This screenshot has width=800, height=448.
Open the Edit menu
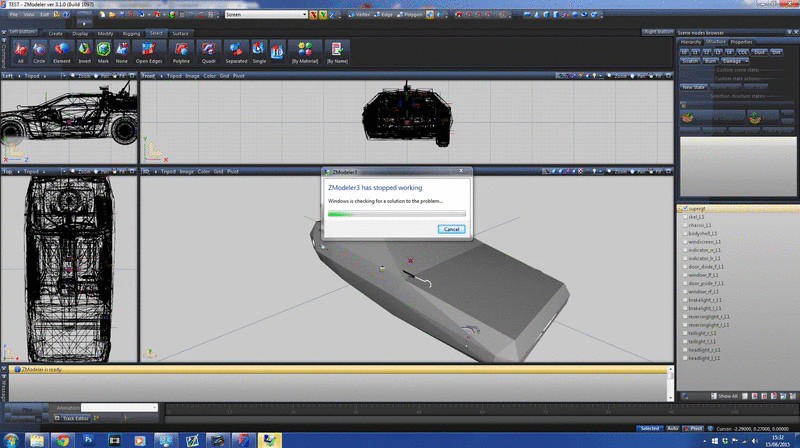[x=45, y=15]
